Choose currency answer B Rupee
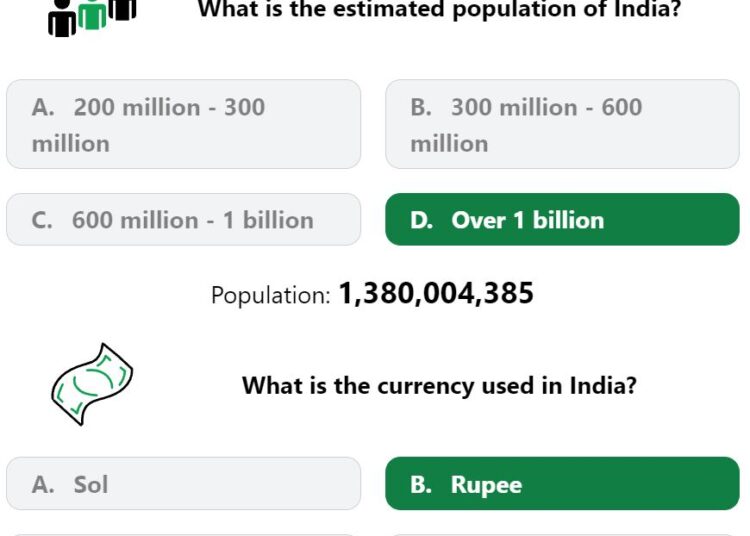The width and height of the screenshot is (750, 536). [x=562, y=484]
